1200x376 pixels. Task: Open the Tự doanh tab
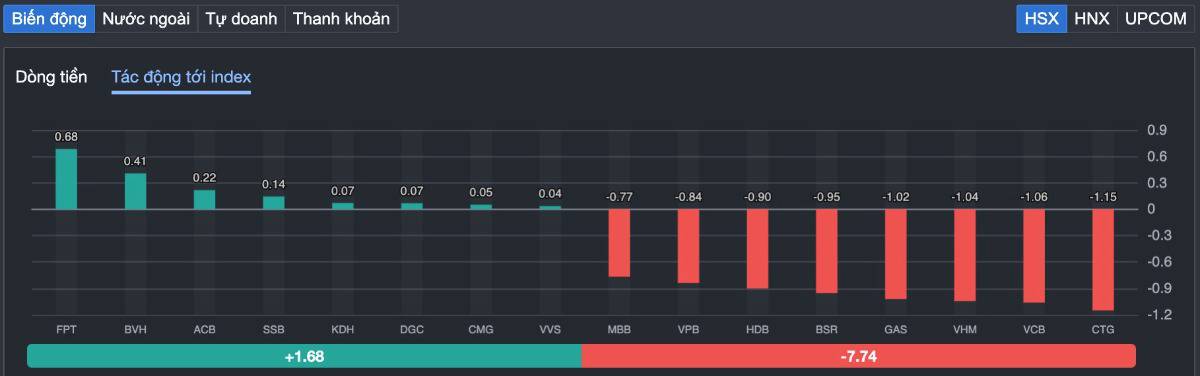click(x=241, y=18)
